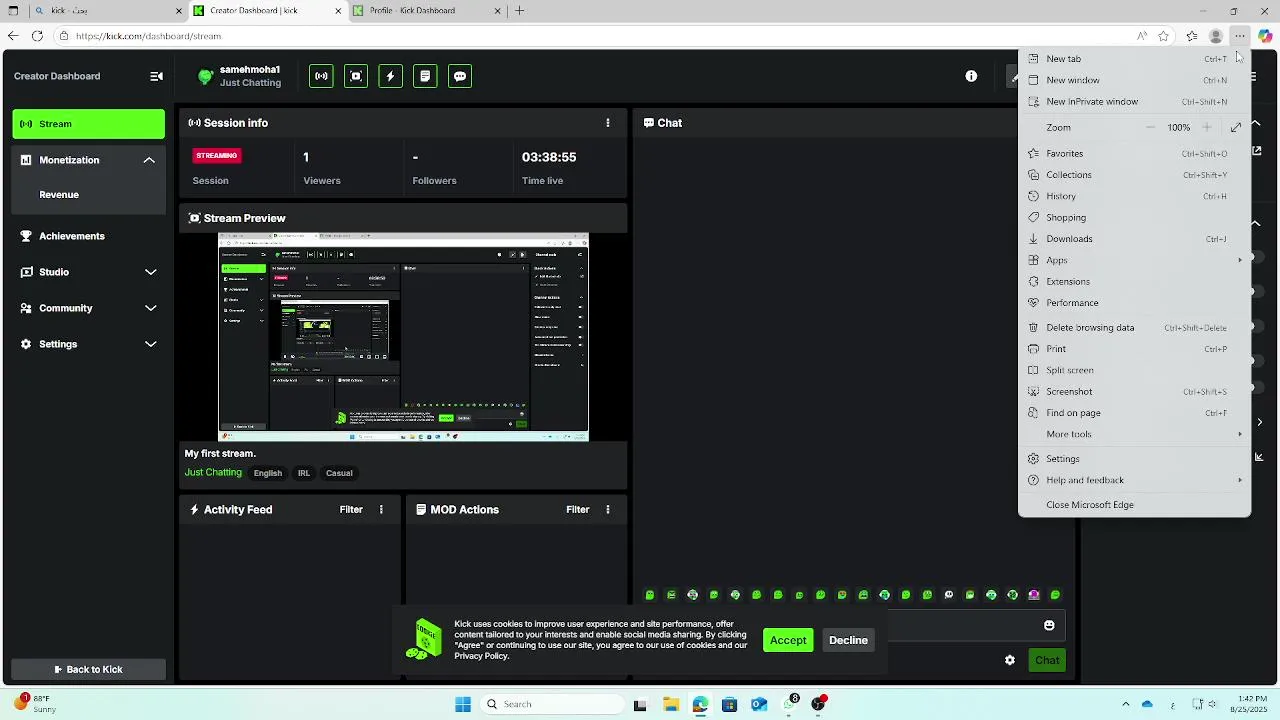Open File Explorer from taskbar
1280x720 pixels.
pyautogui.click(x=670, y=704)
